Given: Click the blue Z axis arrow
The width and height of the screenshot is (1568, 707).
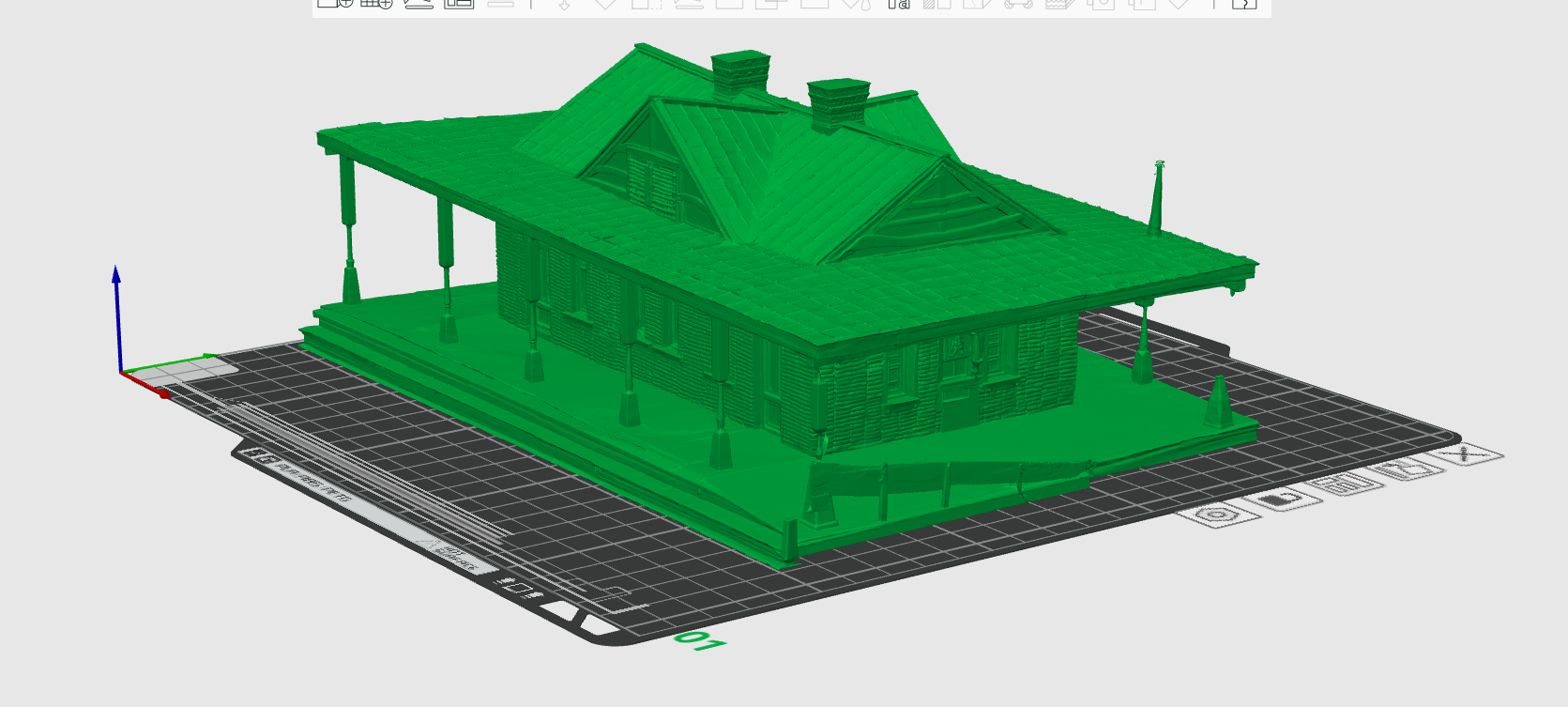Looking at the screenshot, I should coord(116,276).
